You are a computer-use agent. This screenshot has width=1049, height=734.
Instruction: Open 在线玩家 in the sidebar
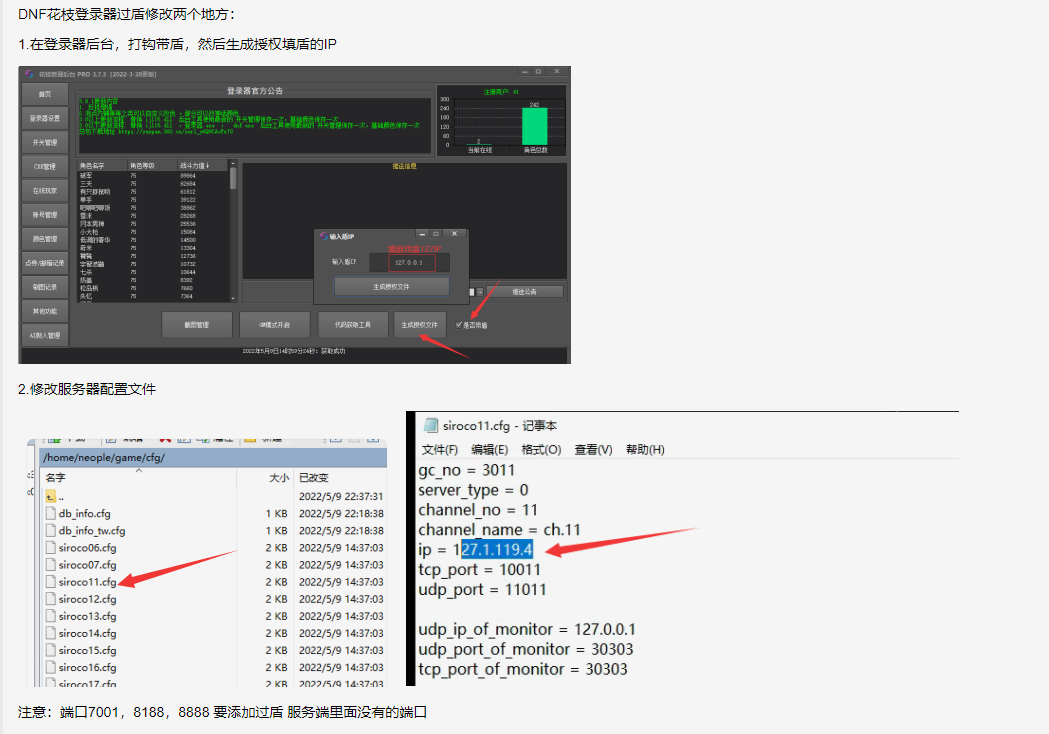(45, 191)
